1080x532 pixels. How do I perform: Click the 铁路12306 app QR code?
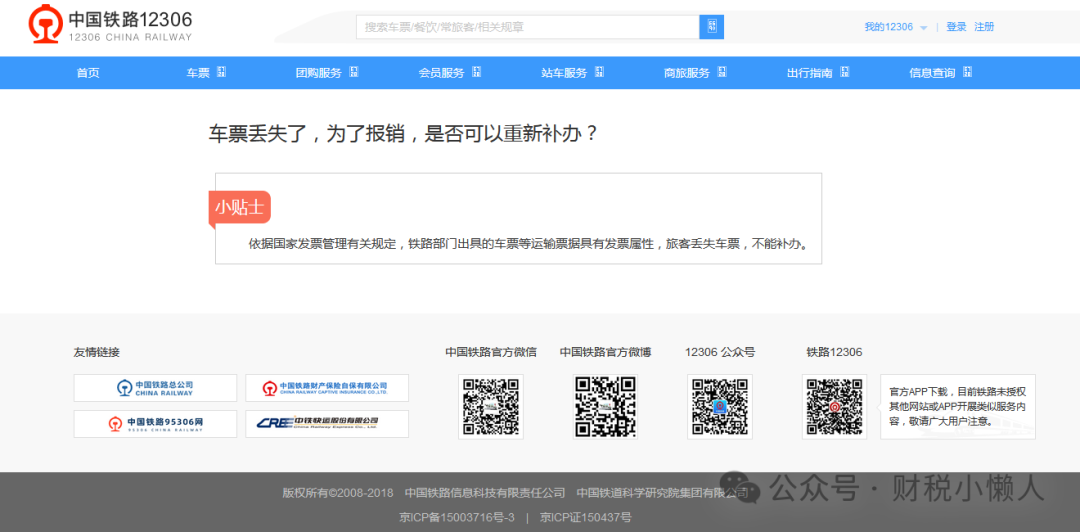click(x=834, y=407)
